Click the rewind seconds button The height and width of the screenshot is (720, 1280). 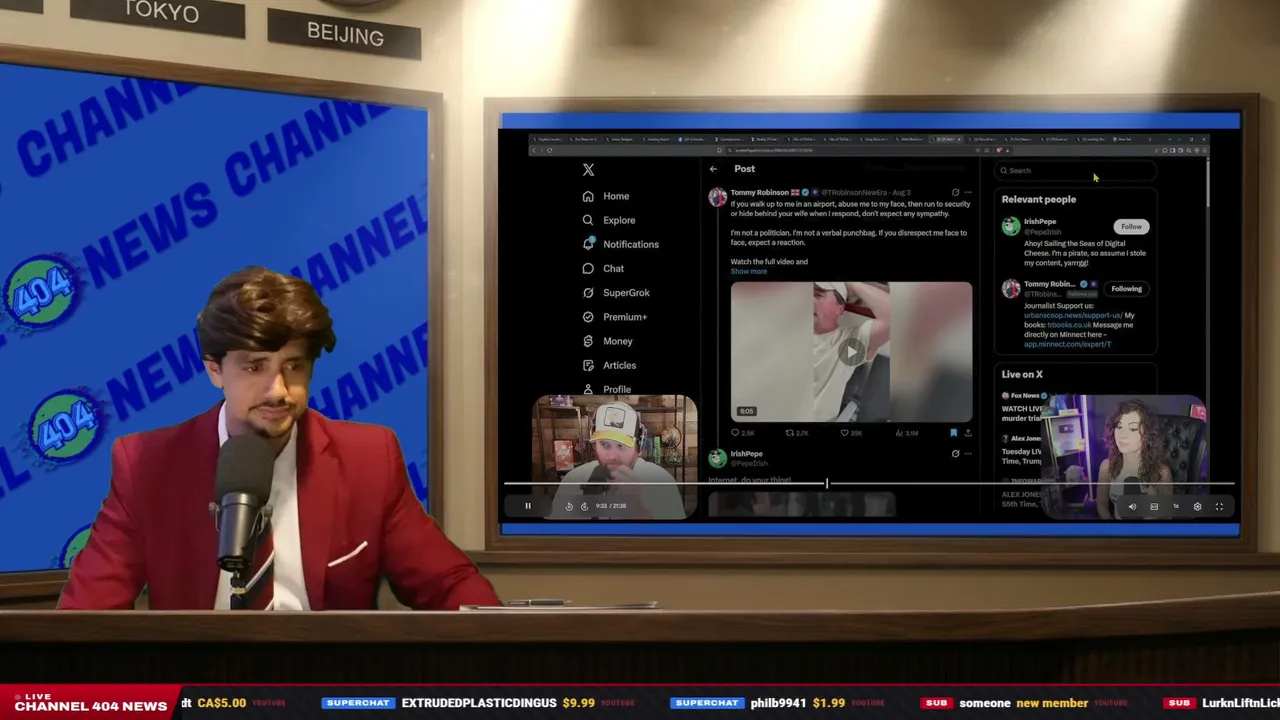point(569,506)
